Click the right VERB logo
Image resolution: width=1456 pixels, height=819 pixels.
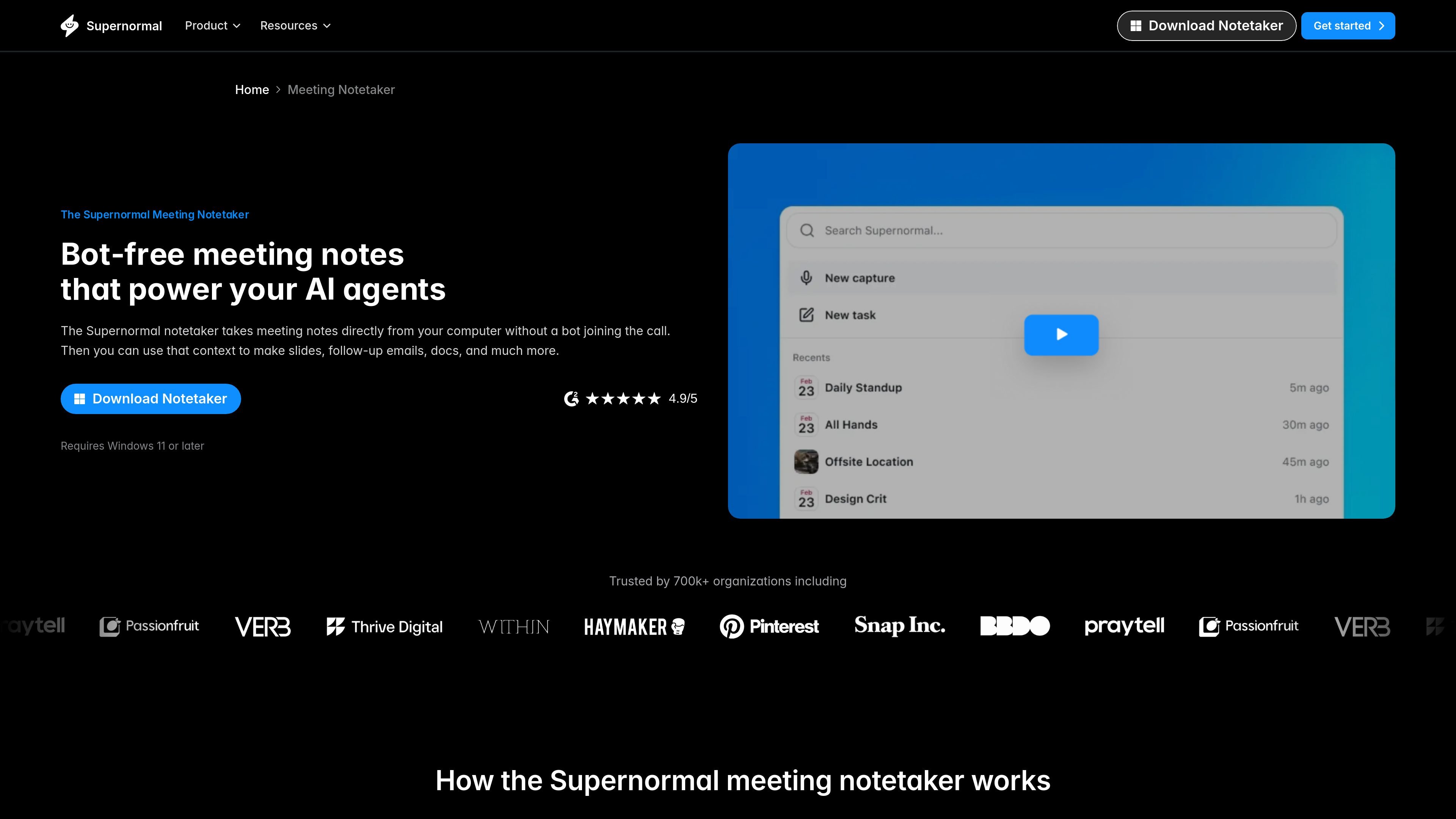1362,627
